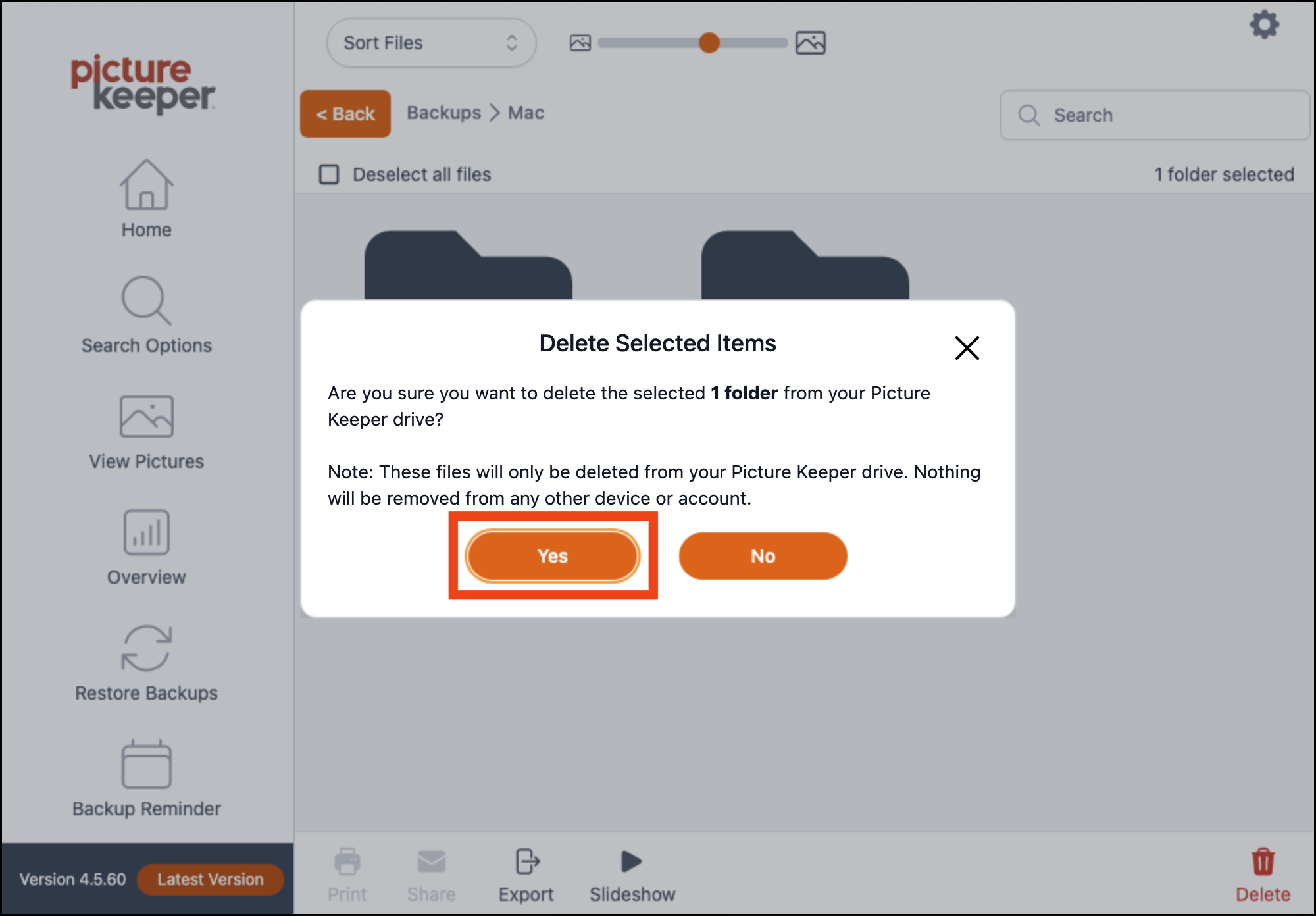Close the Delete Selected Items dialog
The height and width of the screenshot is (916, 1316).
[967, 348]
